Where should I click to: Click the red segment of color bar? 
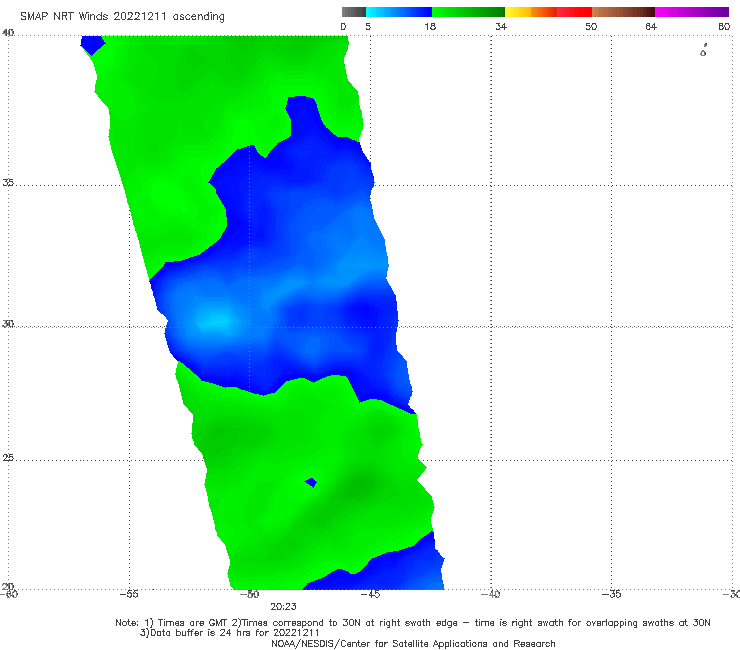(x=575, y=12)
